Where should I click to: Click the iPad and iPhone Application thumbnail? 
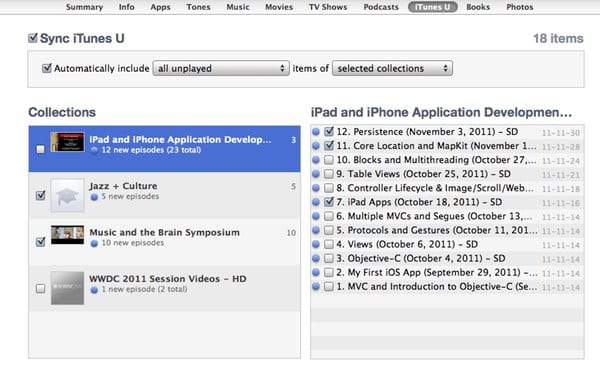[67, 142]
